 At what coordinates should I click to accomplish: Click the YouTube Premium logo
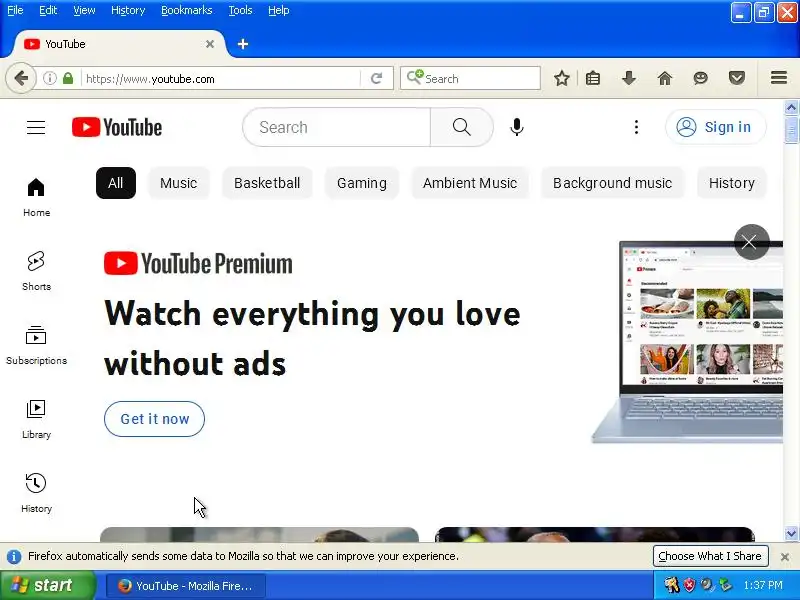(x=198, y=263)
